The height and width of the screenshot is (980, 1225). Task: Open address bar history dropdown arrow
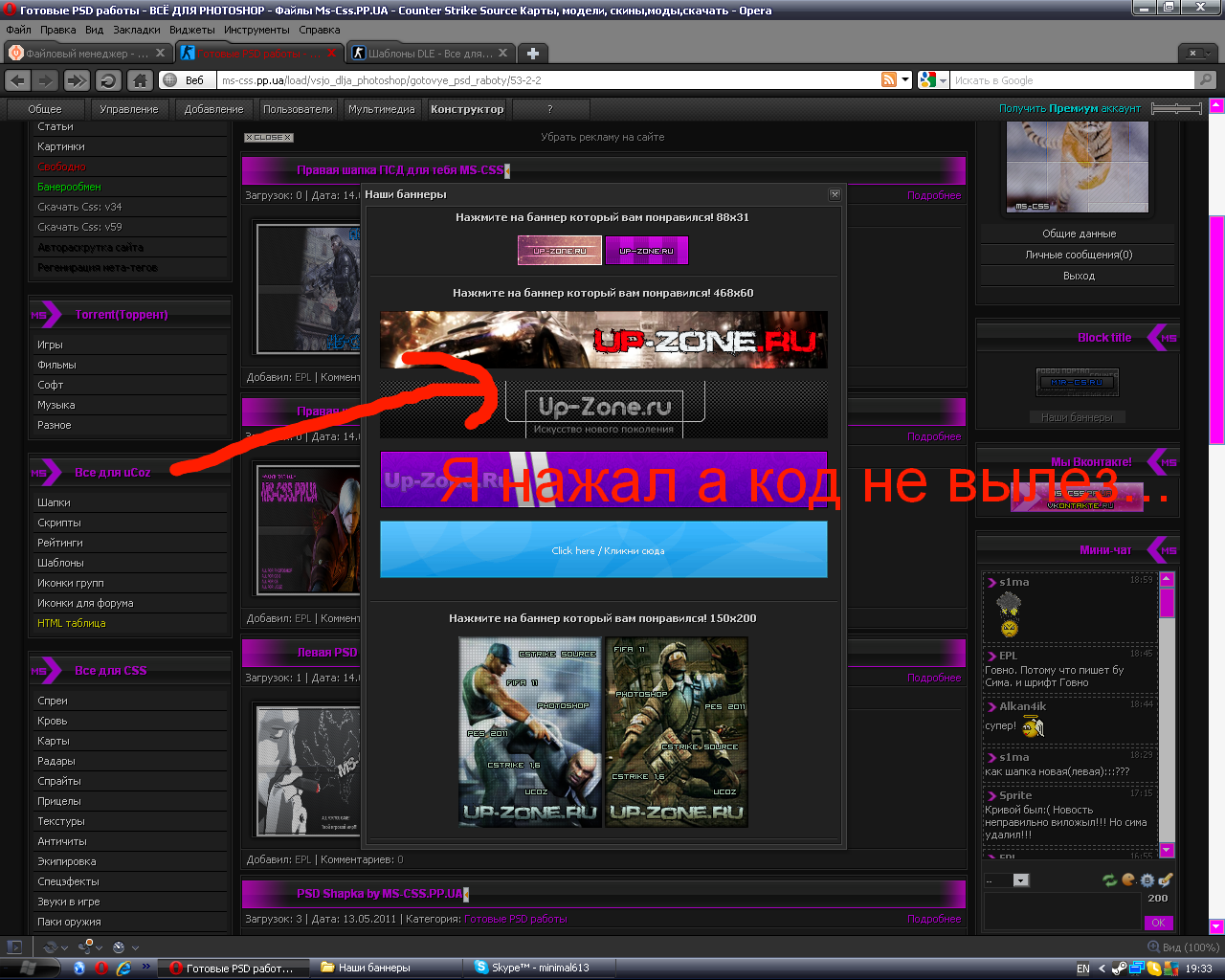click(905, 80)
